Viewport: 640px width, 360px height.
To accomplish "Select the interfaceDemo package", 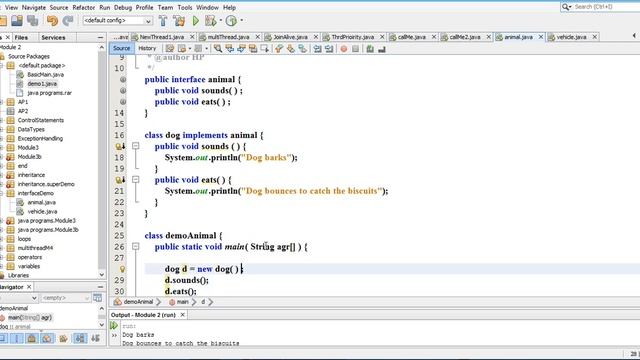I will (36, 193).
